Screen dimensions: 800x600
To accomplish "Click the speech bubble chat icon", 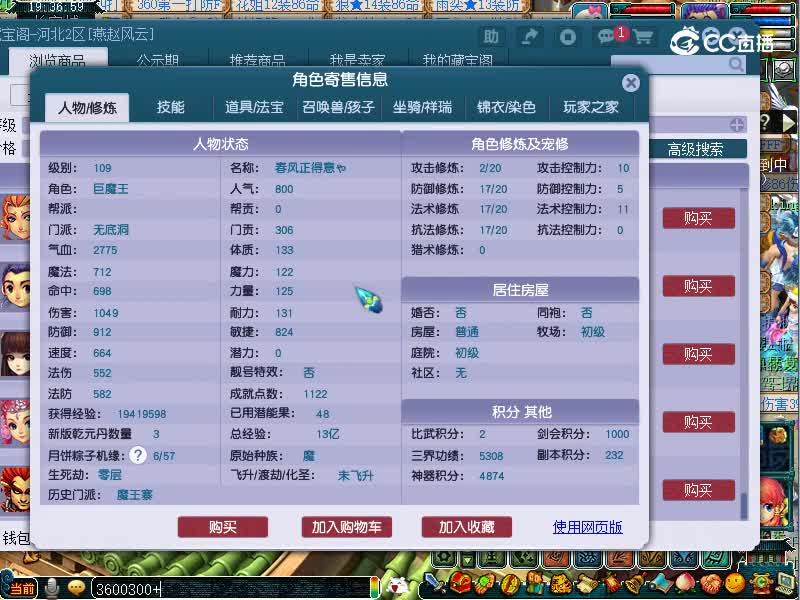I will 76,588.
